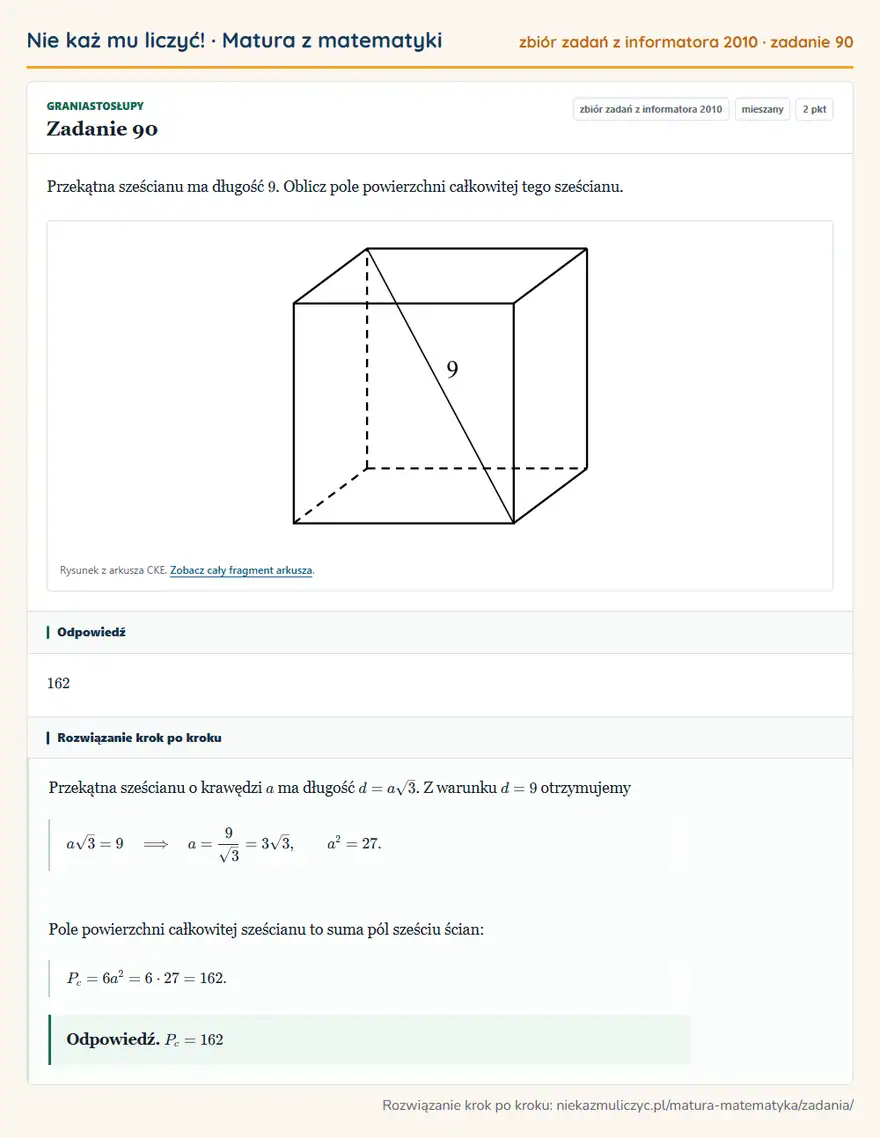Viewport: 880px width, 1138px height.
Task: Click the 'Zadanie 90' heading
Action: (102, 128)
